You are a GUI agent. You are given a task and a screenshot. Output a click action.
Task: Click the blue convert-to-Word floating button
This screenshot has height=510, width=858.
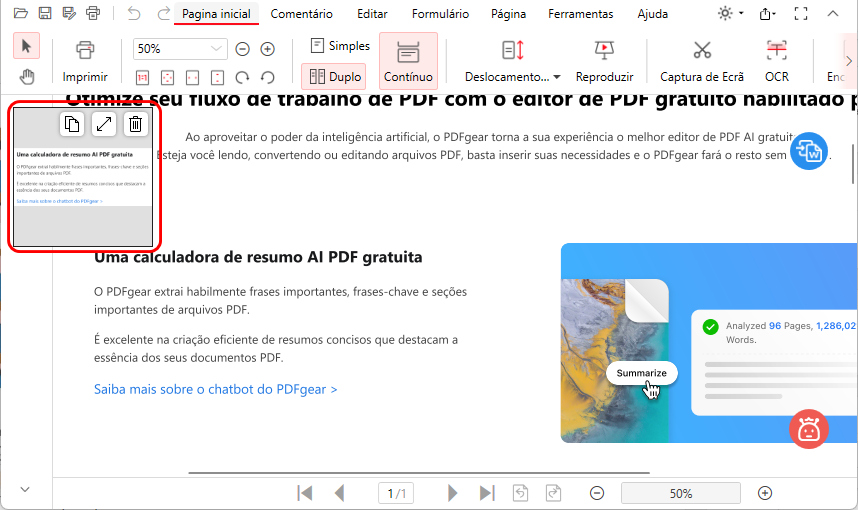click(x=809, y=150)
